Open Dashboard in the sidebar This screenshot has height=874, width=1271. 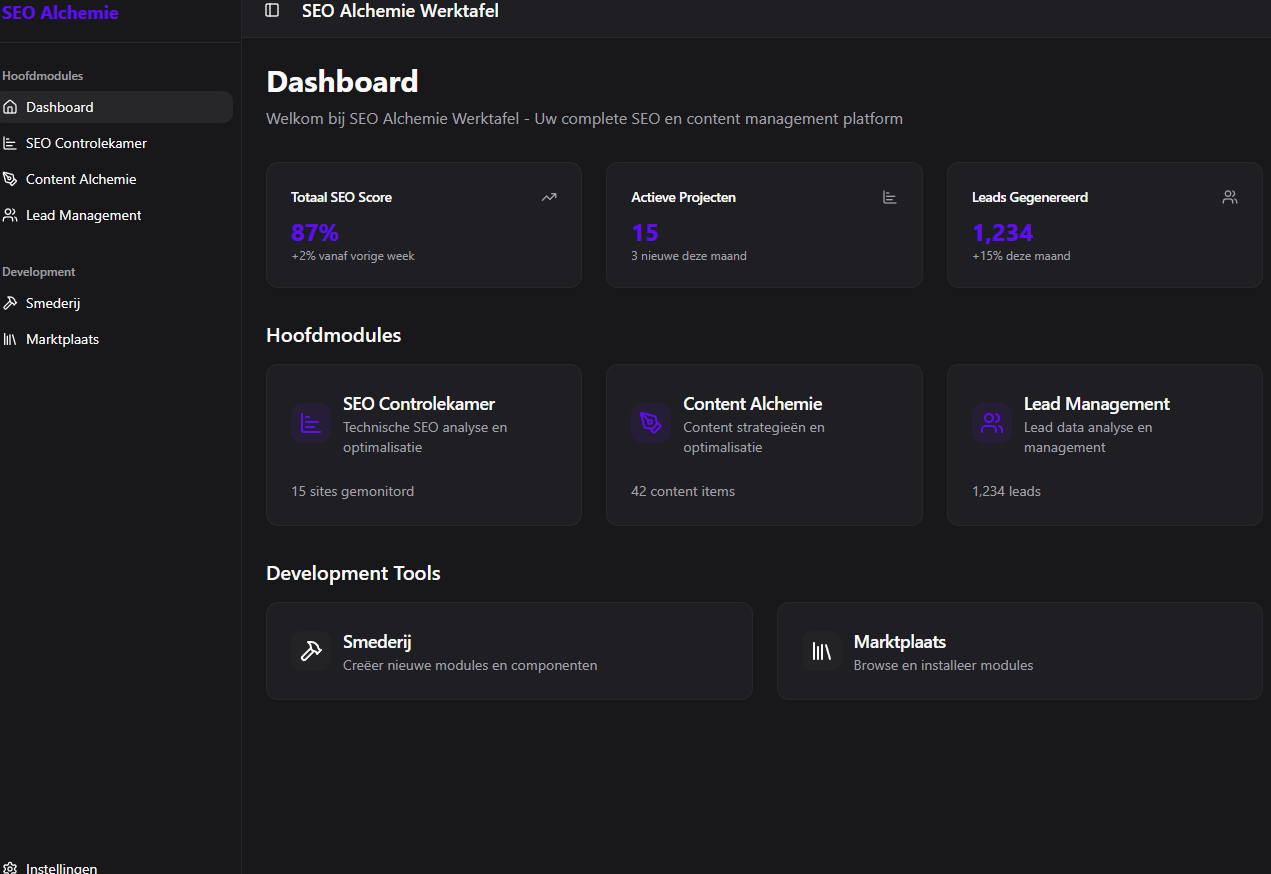pos(60,107)
